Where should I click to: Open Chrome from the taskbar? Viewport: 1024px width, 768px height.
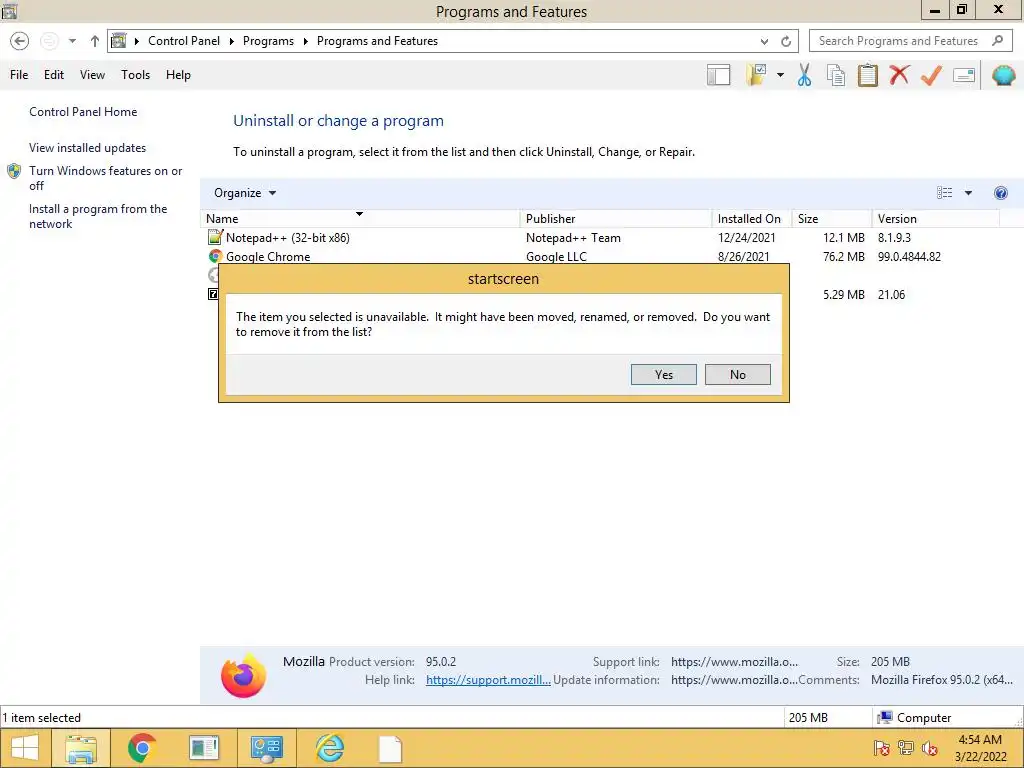pos(142,748)
